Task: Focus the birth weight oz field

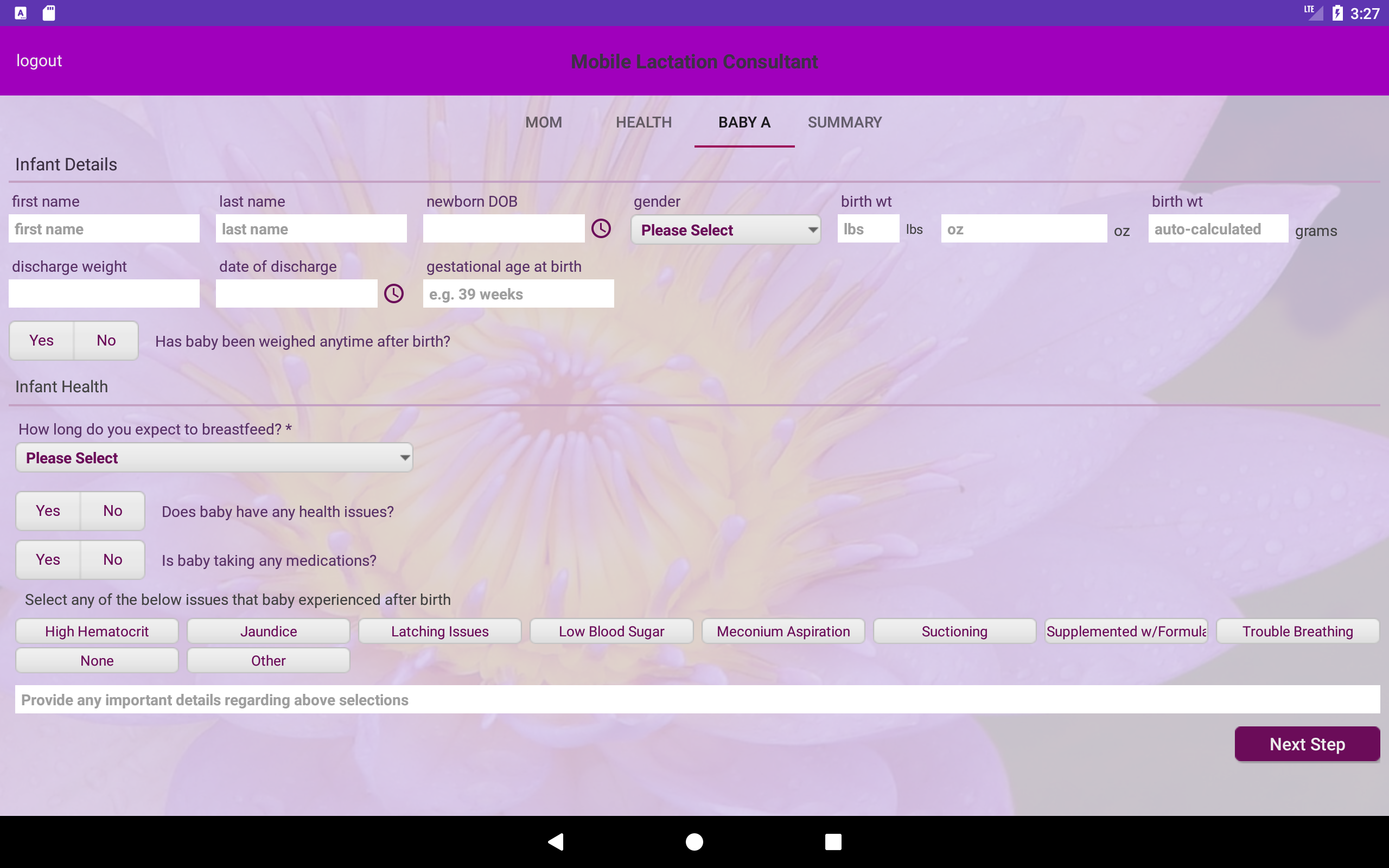Action: coord(1023,228)
